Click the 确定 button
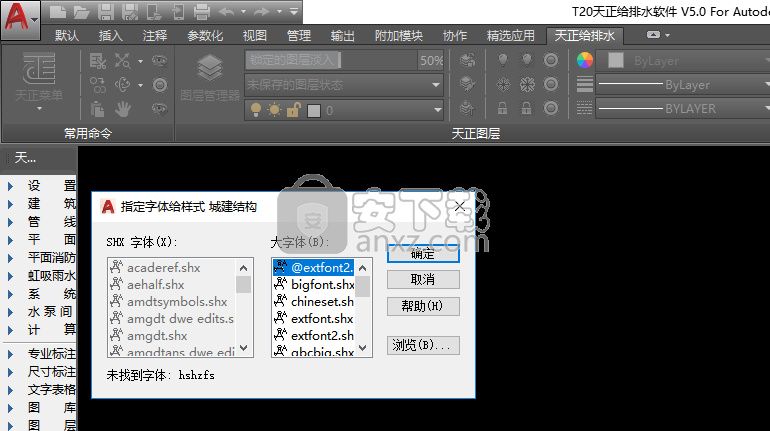Image resolution: width=770 pixels, height=431 pixels. (x=423, y=254)
